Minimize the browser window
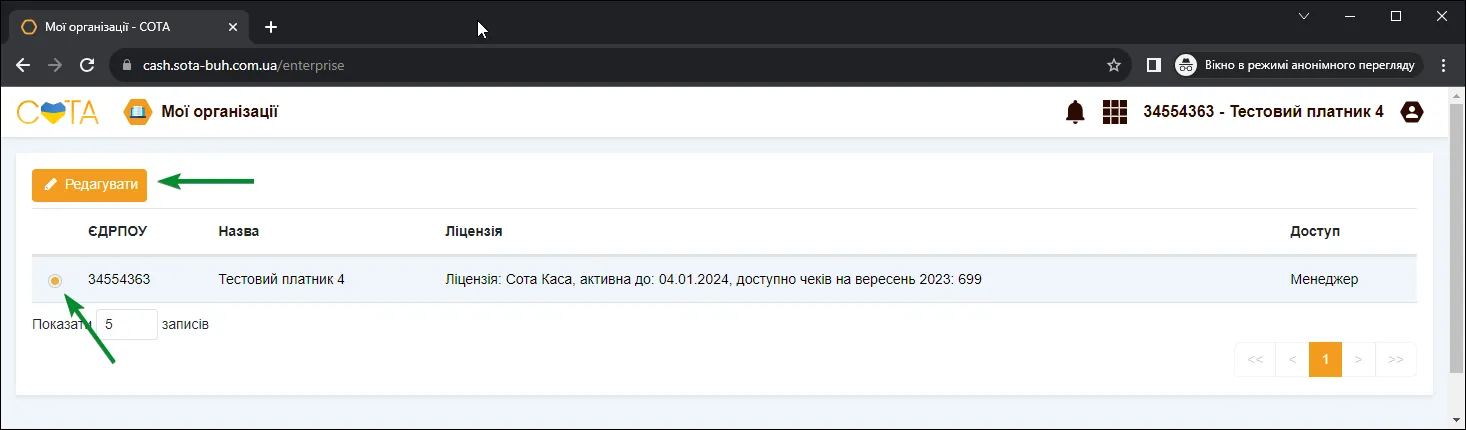This screenshot has width=1466, height=430. 1350,16
